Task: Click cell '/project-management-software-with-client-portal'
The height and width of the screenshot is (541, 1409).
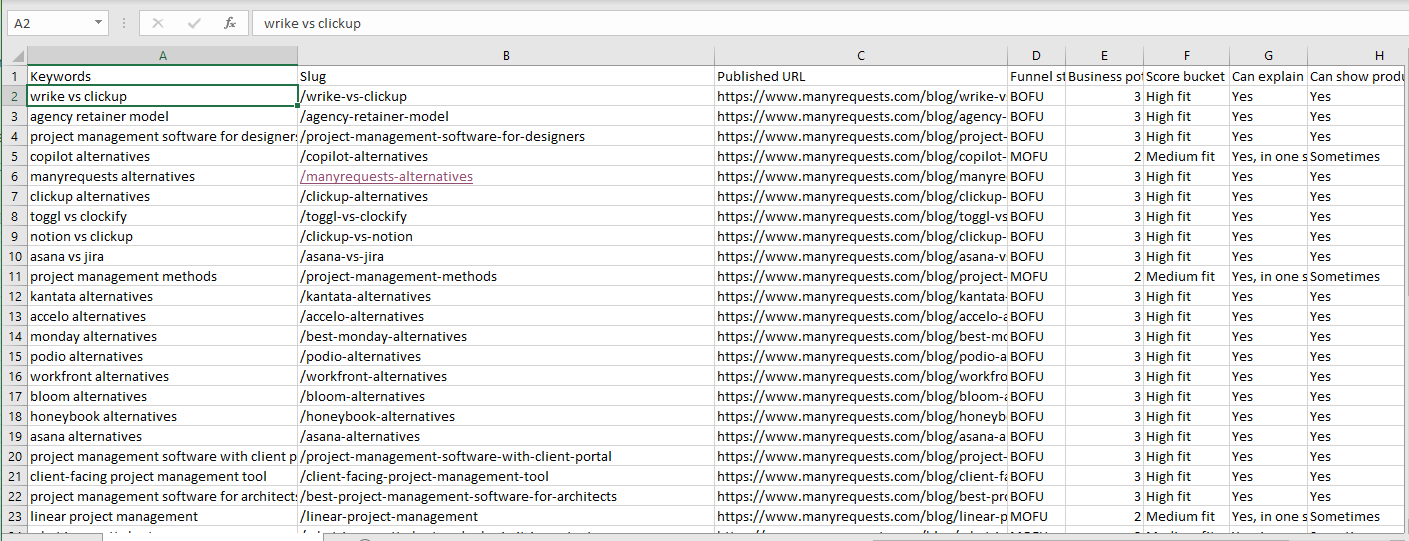Action: pyautogui.click(x=506, y=456)
